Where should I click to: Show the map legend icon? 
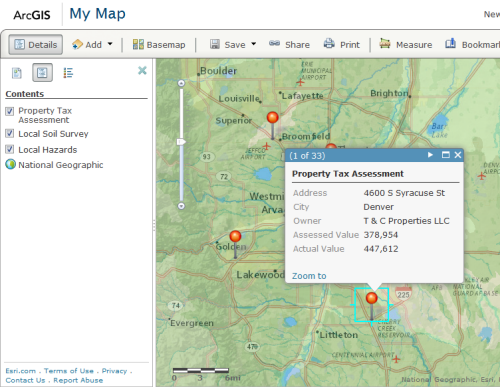tap(68, 73)
